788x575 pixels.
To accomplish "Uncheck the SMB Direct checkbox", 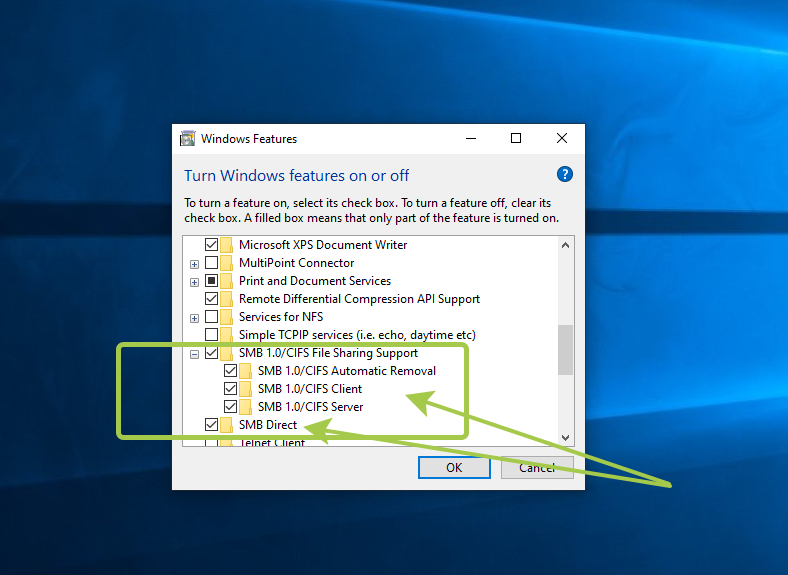I will pyautogui.click(x=212, y=425).
